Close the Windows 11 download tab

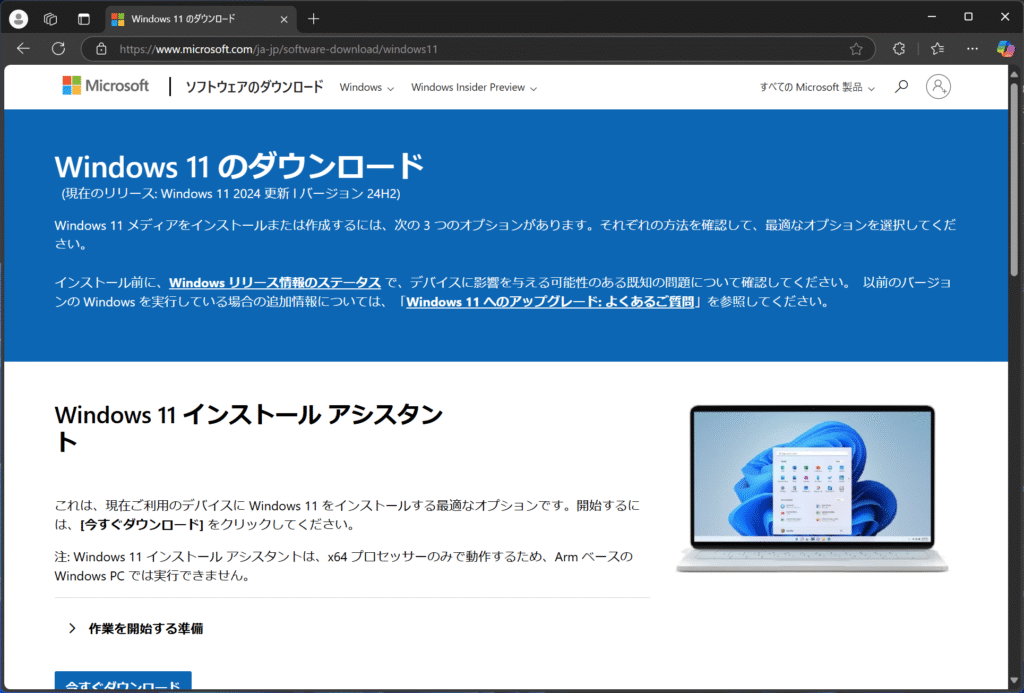[283, 20]
